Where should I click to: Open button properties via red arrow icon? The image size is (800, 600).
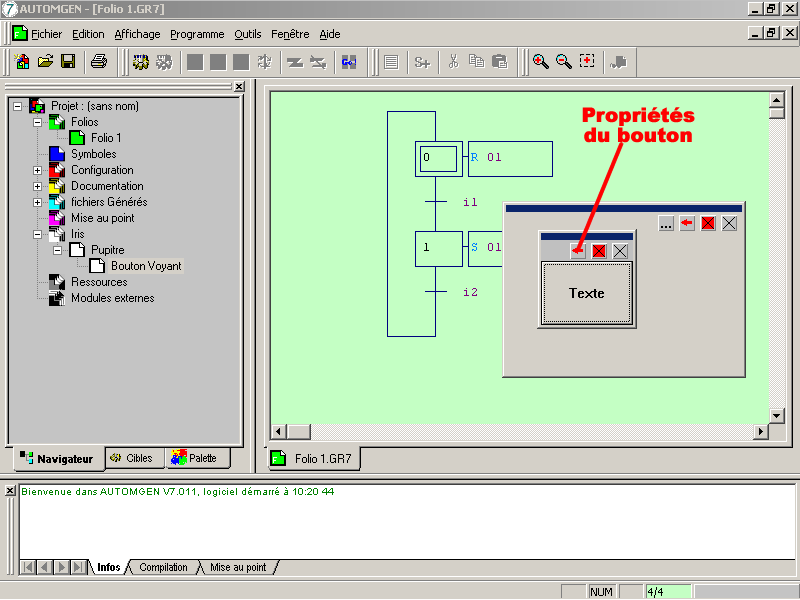(578, 251)
